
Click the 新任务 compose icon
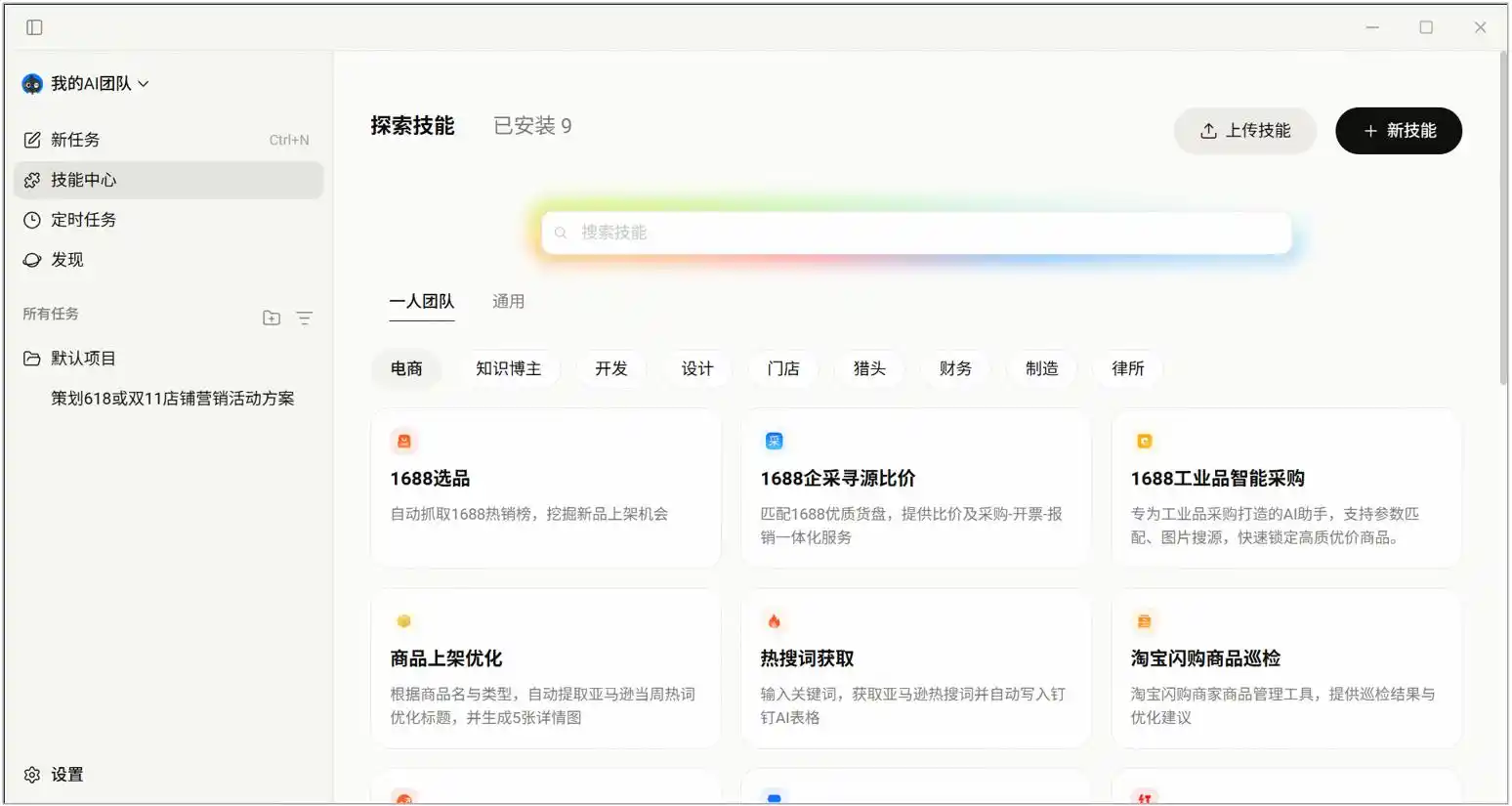(32, 140)
